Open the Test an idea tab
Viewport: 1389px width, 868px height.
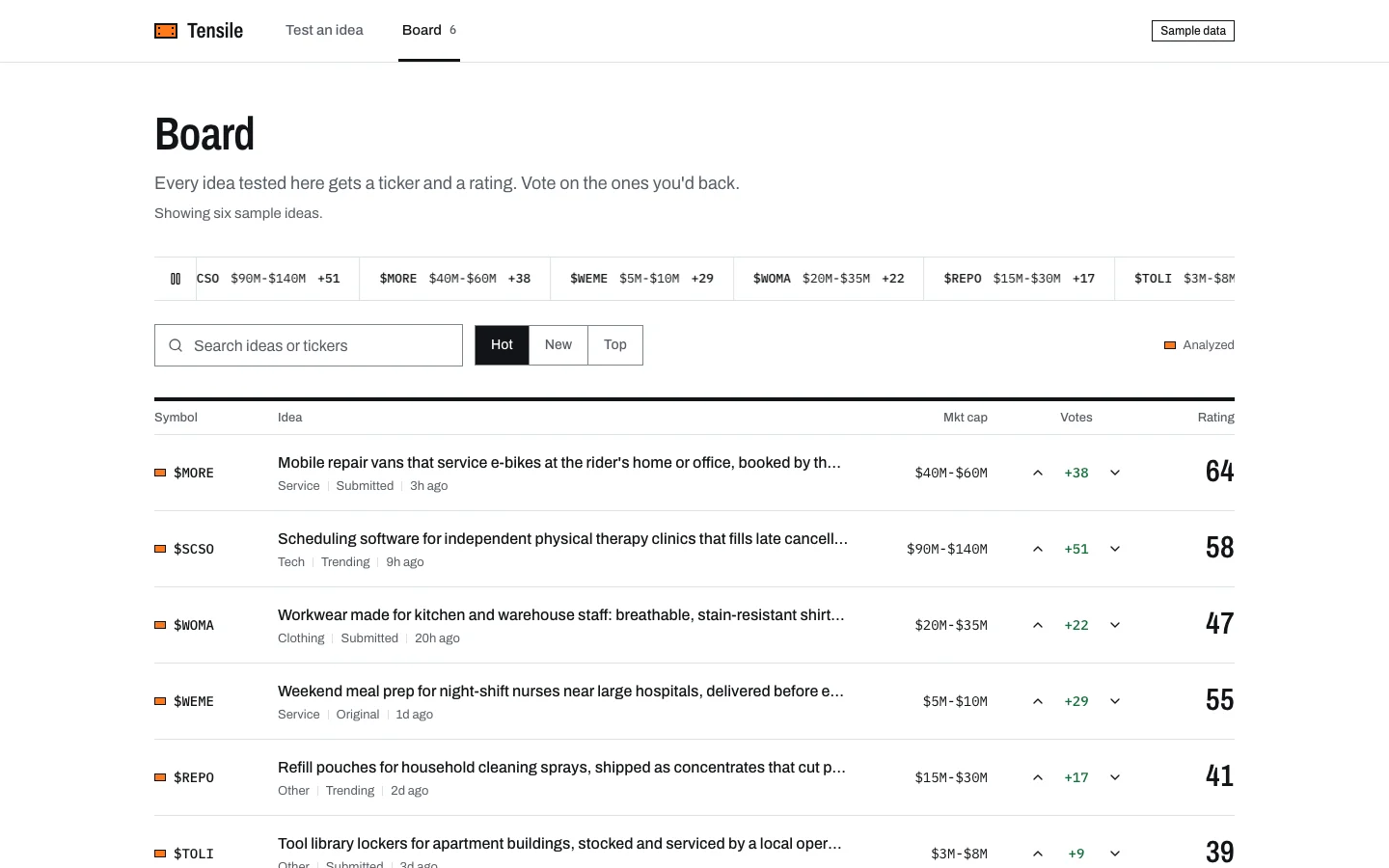coord(324,31)
